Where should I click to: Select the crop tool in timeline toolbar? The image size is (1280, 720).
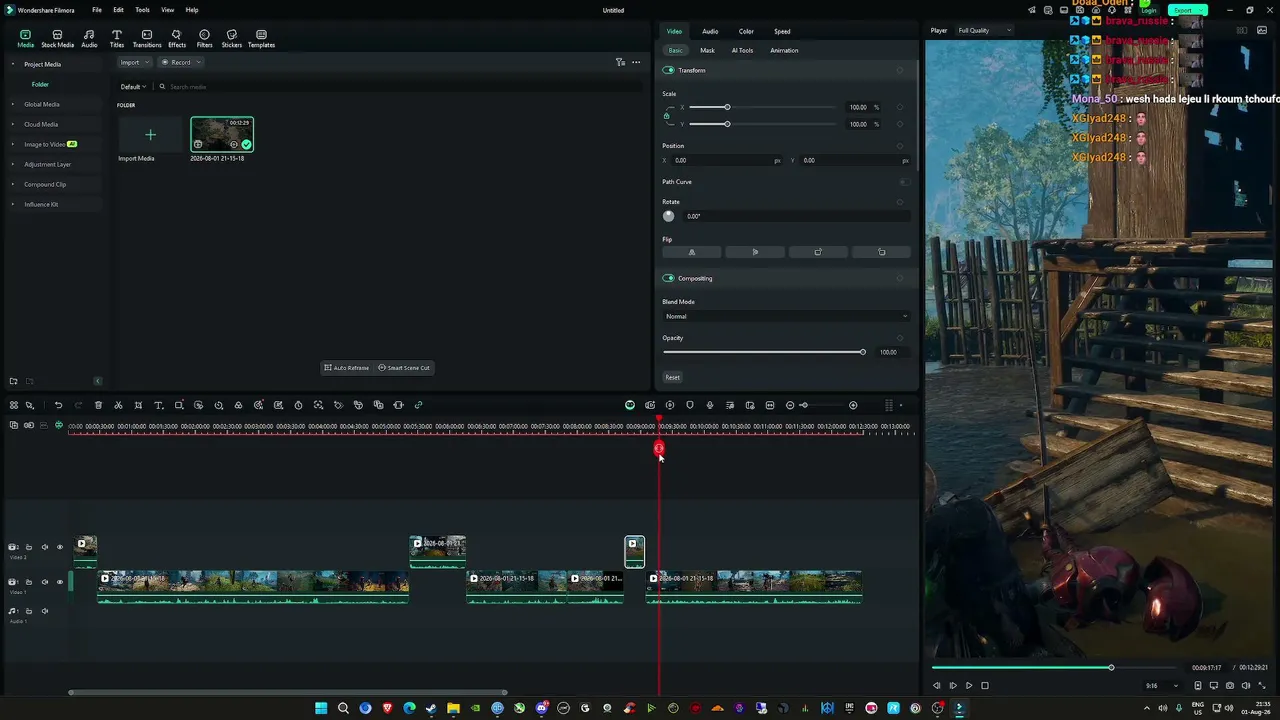pyautogui.click(x=138, y=405)
